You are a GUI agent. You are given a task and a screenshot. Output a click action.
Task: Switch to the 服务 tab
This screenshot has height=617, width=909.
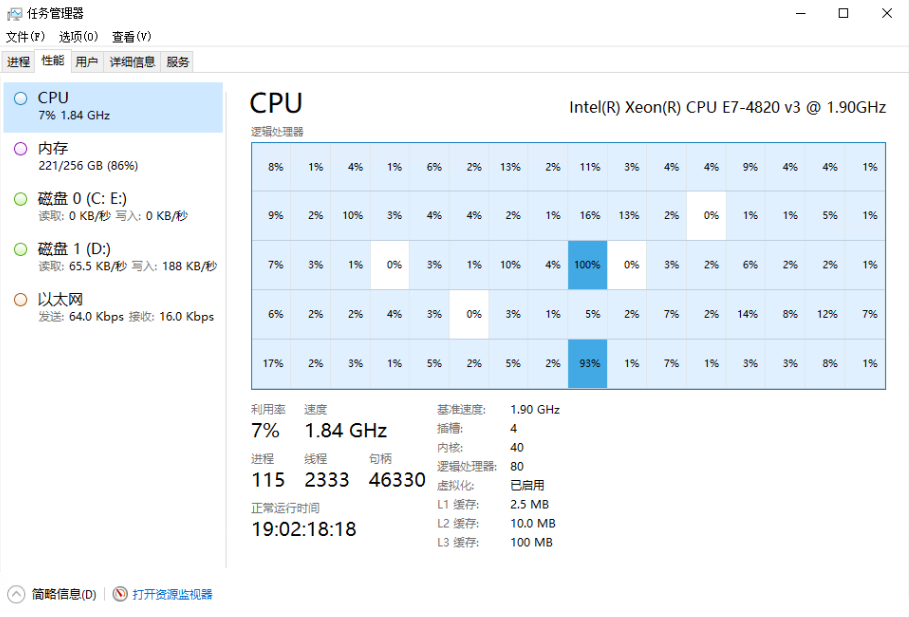point(177,61)
